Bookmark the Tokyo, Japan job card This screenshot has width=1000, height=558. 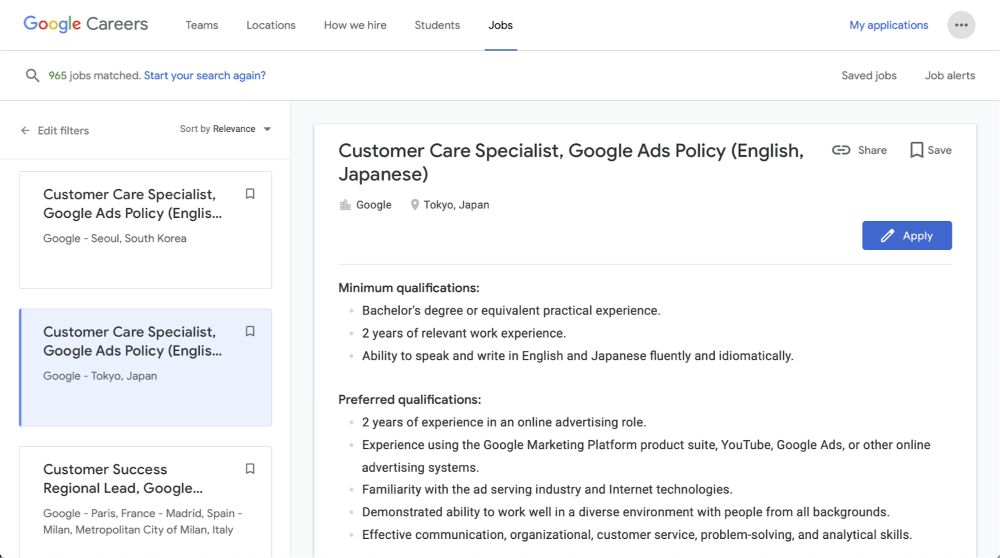point(250,332)
